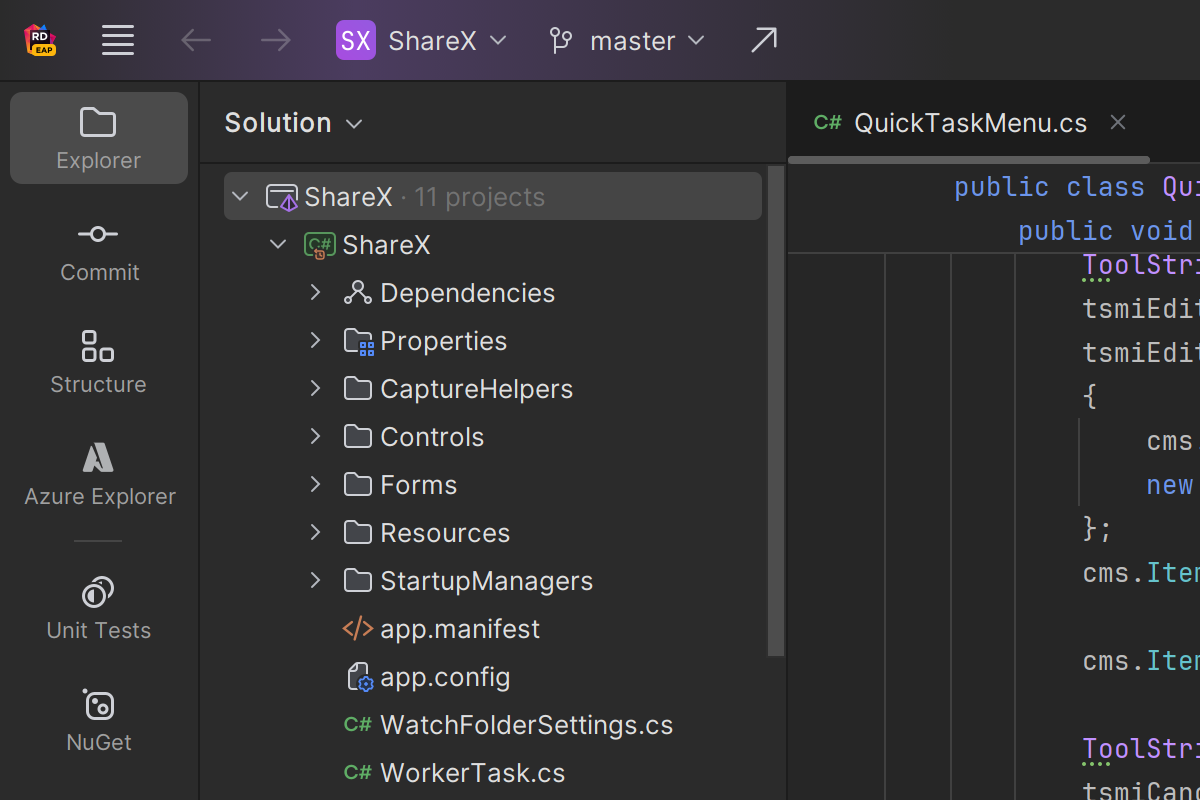Open the Unit Tests tool window
The height and width of the screenshot is (800, 1200).
tap(99, 608)
